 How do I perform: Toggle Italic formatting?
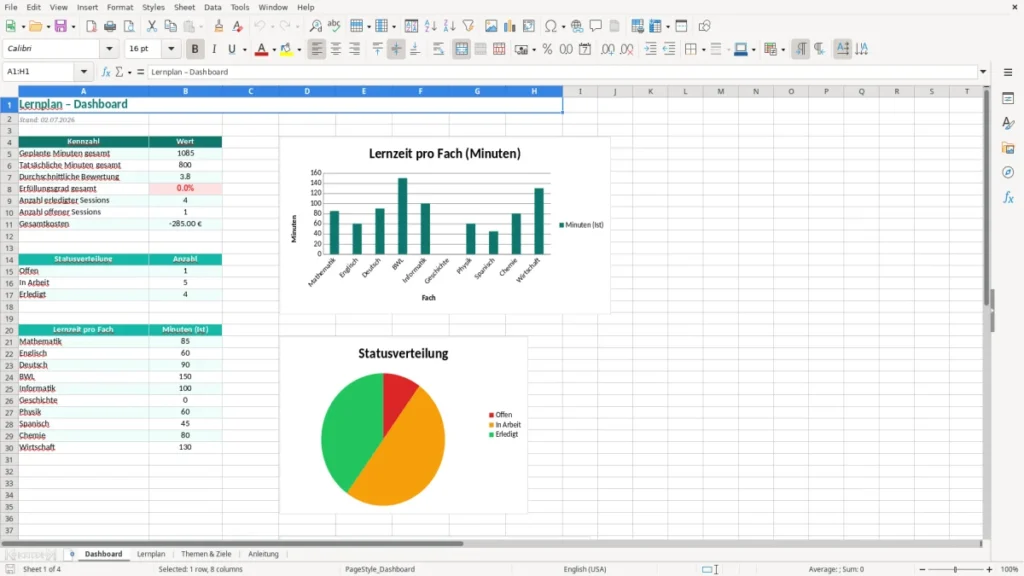click(214, 49)
